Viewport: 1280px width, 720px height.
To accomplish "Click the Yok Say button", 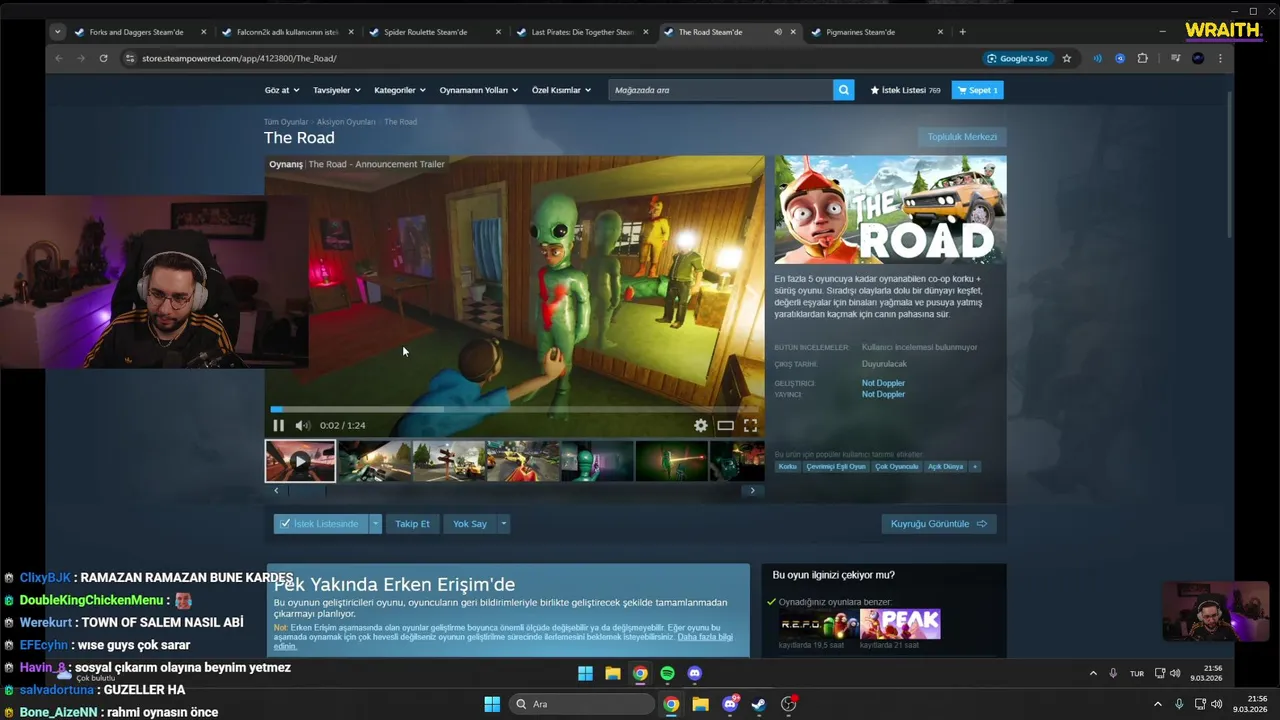I will click(470, 524).
